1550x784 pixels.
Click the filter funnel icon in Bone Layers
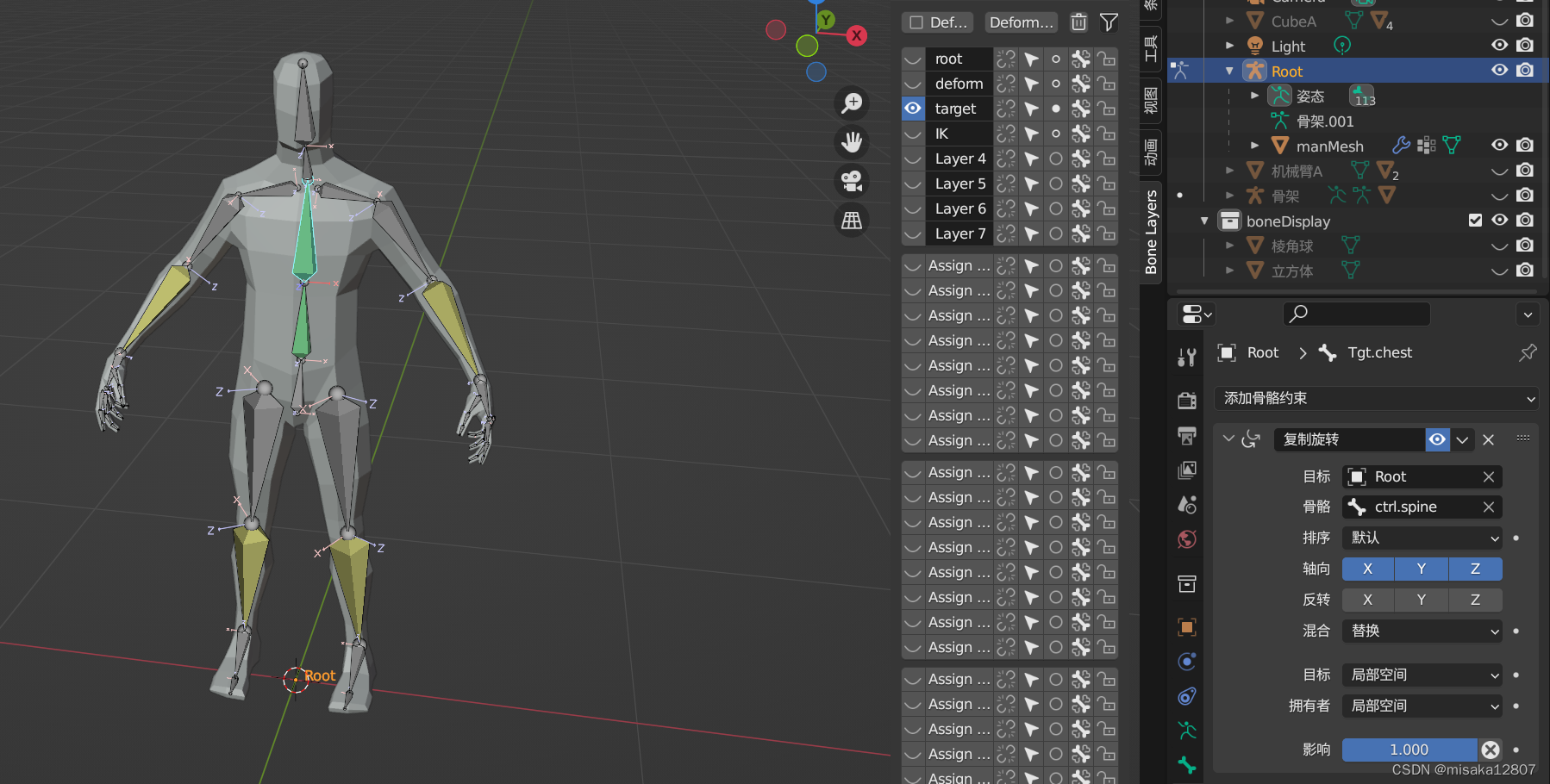tap(1109, 22)
